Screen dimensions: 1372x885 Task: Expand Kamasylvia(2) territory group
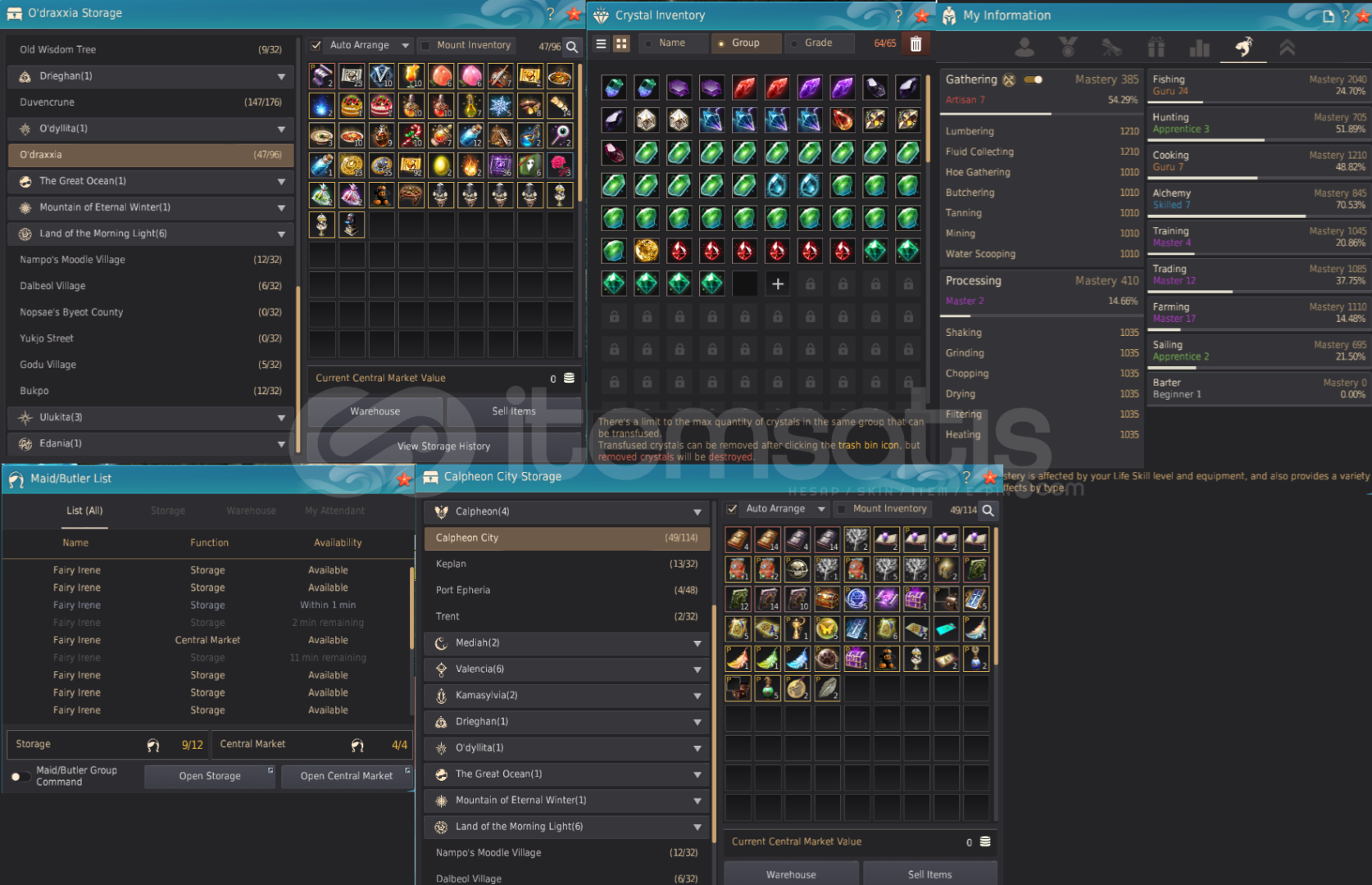[x=566, y=696]
